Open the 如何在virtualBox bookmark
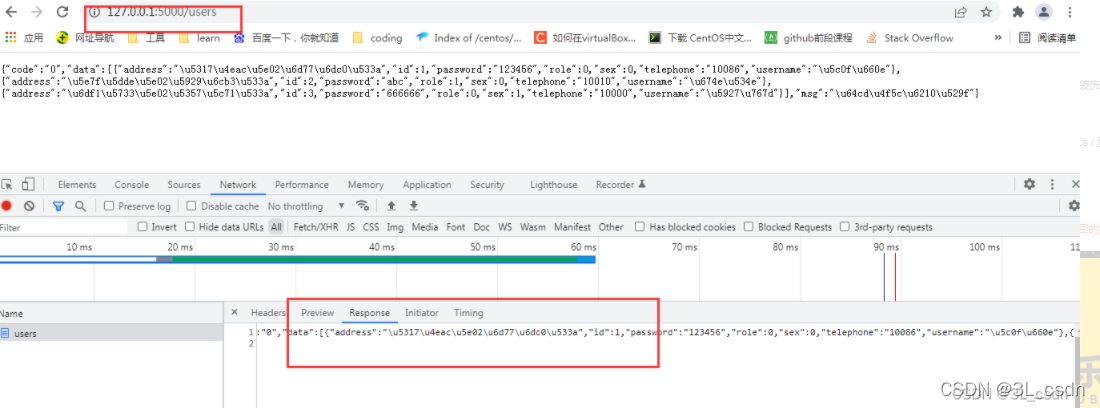The height and width of the screenshot is (408, 1100). coord(585,38)
